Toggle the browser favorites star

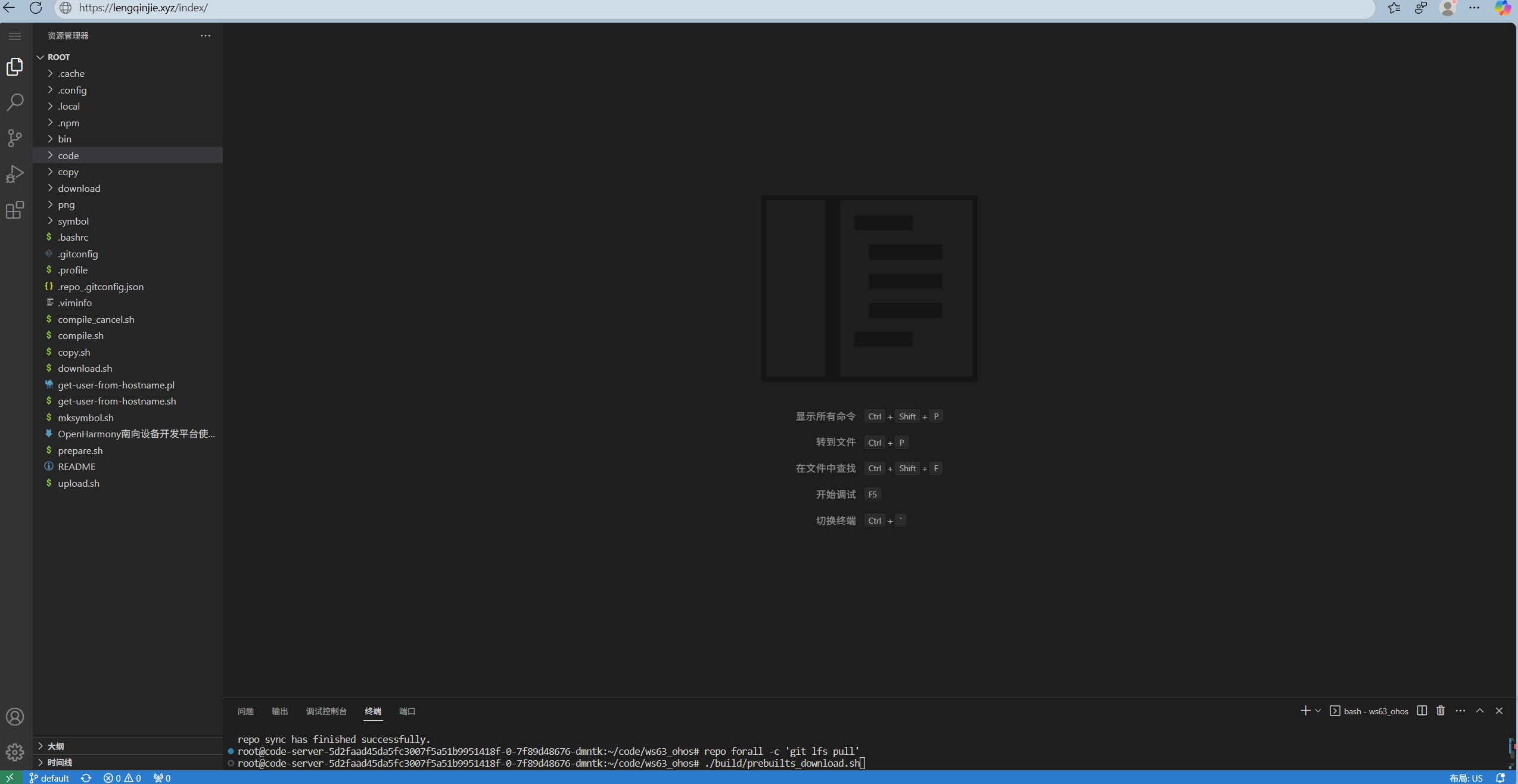(1393, 8)
